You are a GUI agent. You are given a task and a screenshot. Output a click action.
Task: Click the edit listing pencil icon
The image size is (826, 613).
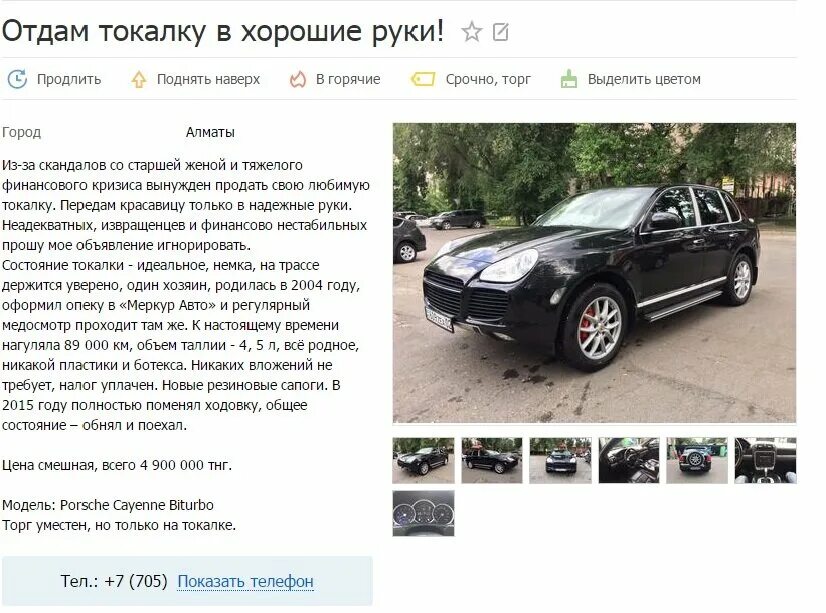(x=500, y=32)
